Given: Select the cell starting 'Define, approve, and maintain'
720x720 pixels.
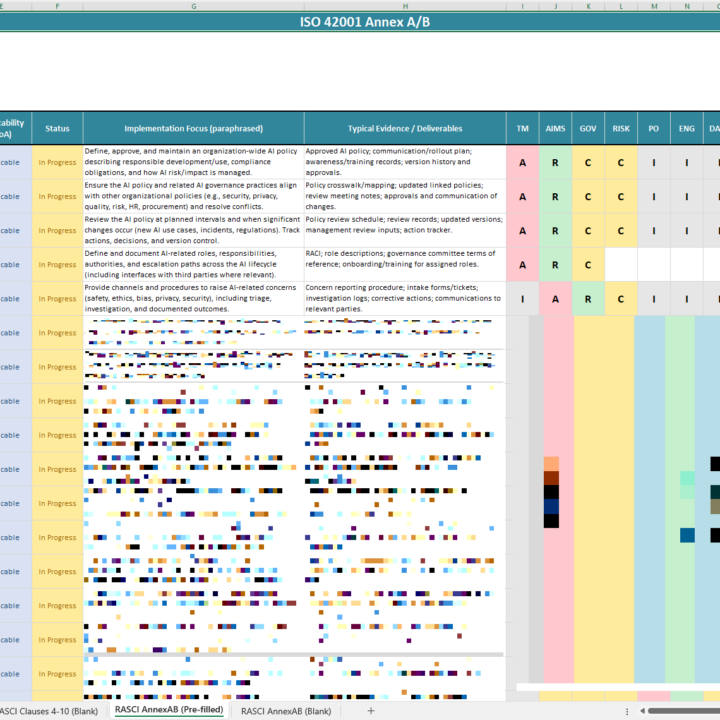Looking at the screenshot, I should click(x=194, y=162).
